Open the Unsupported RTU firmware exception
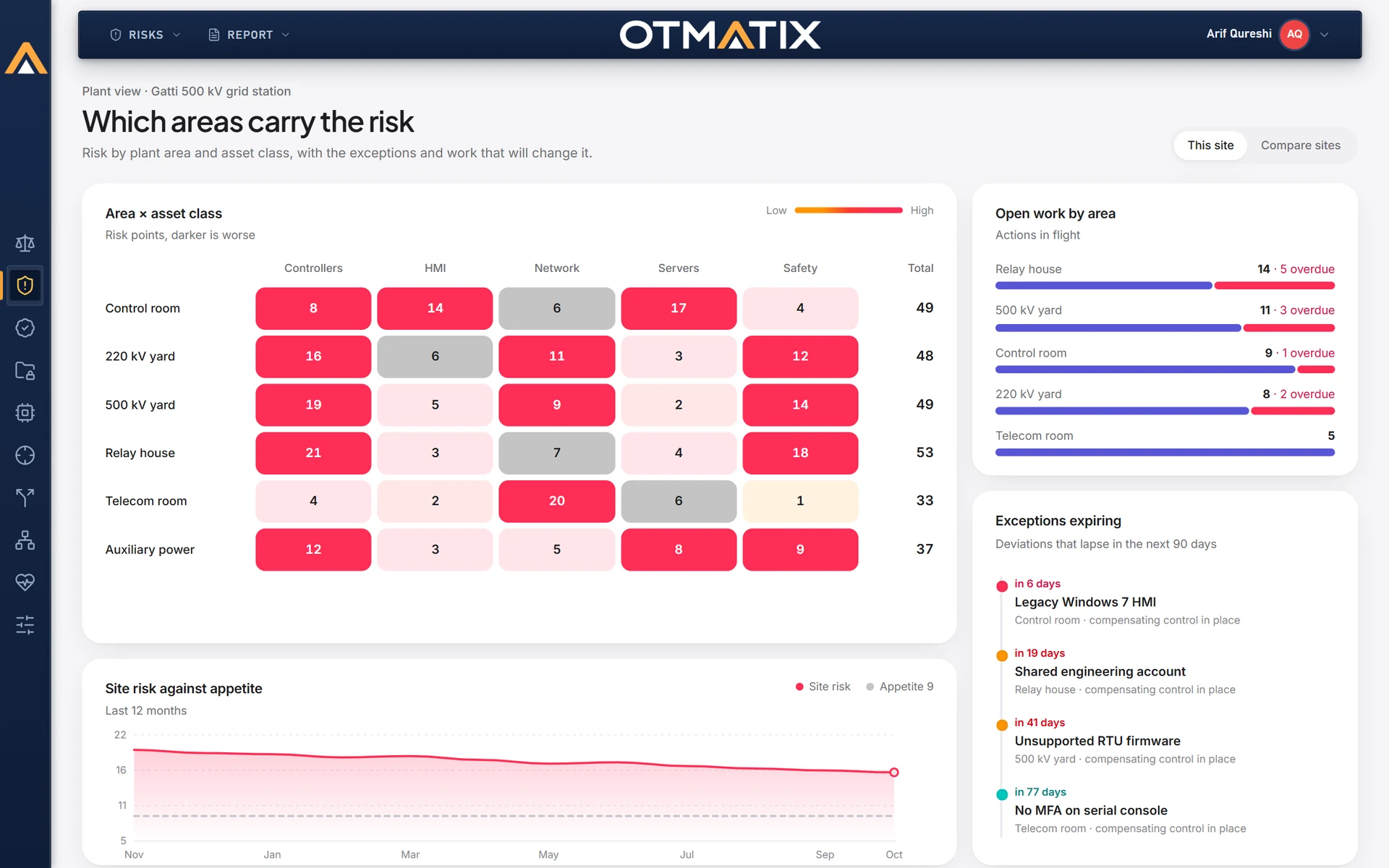Image resolution: width=1389 pixels, height=868 pixels. pos(1097,741)
